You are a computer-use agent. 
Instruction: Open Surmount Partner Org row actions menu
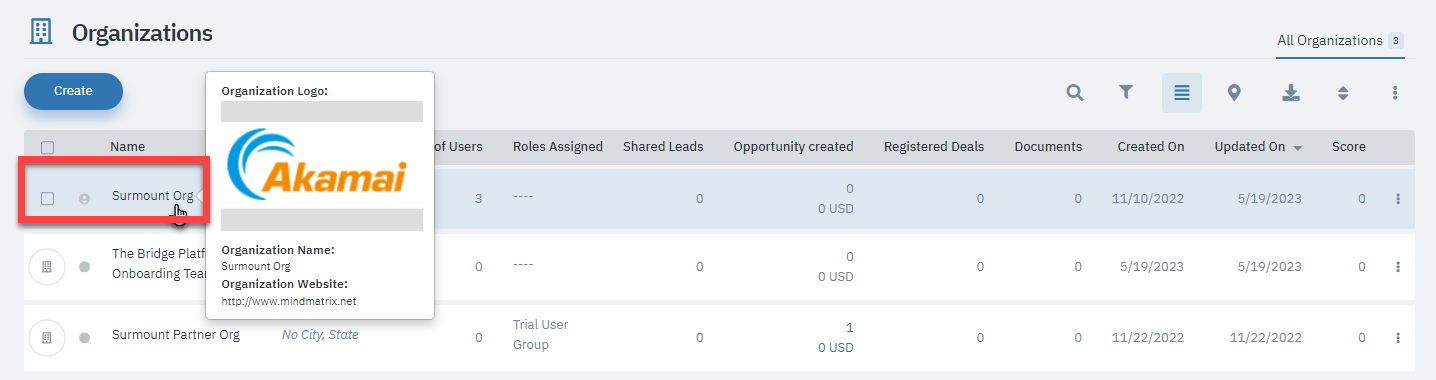1398,337
